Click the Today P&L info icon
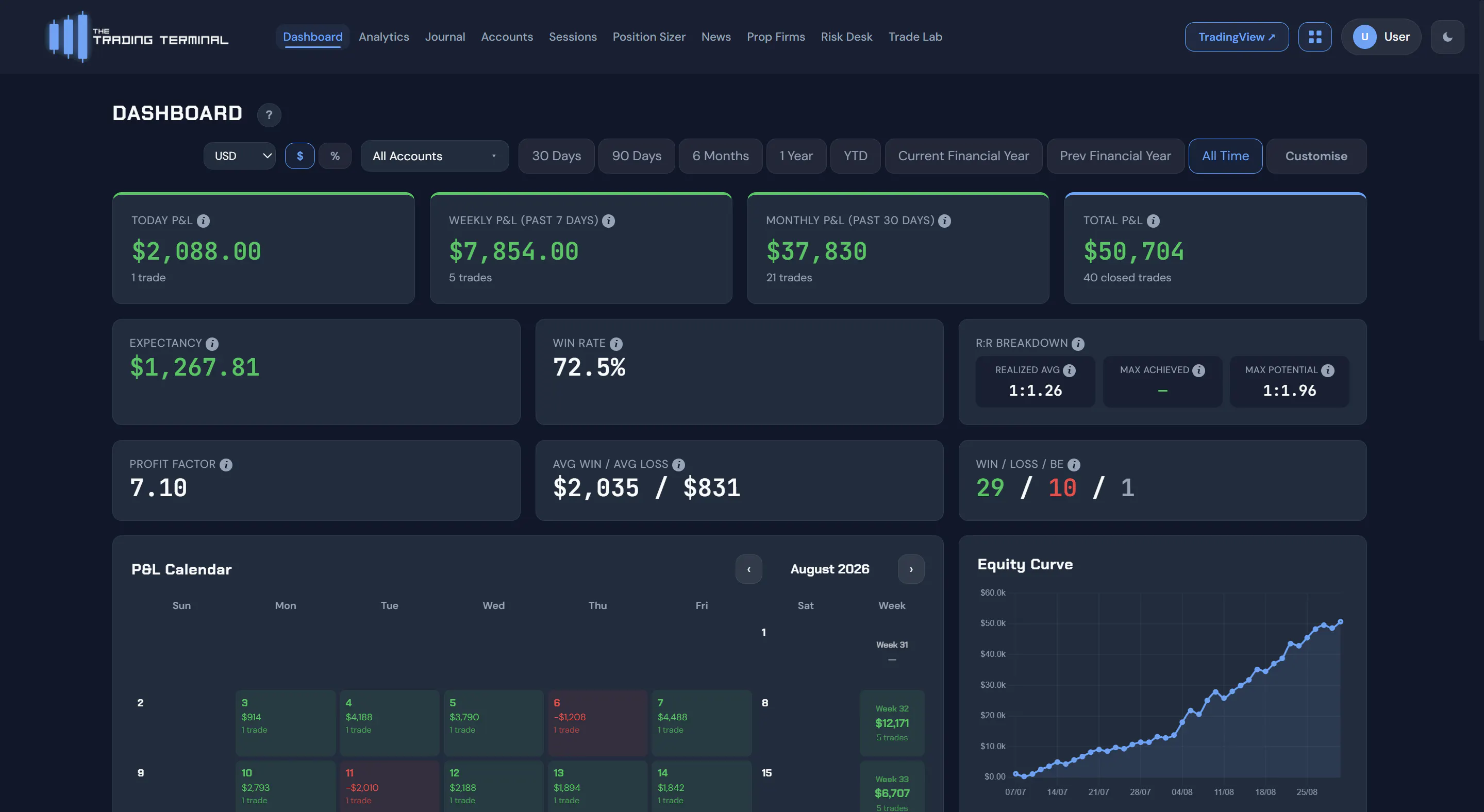This screenshot has height=812, width=1484. (x=204, y=221)
